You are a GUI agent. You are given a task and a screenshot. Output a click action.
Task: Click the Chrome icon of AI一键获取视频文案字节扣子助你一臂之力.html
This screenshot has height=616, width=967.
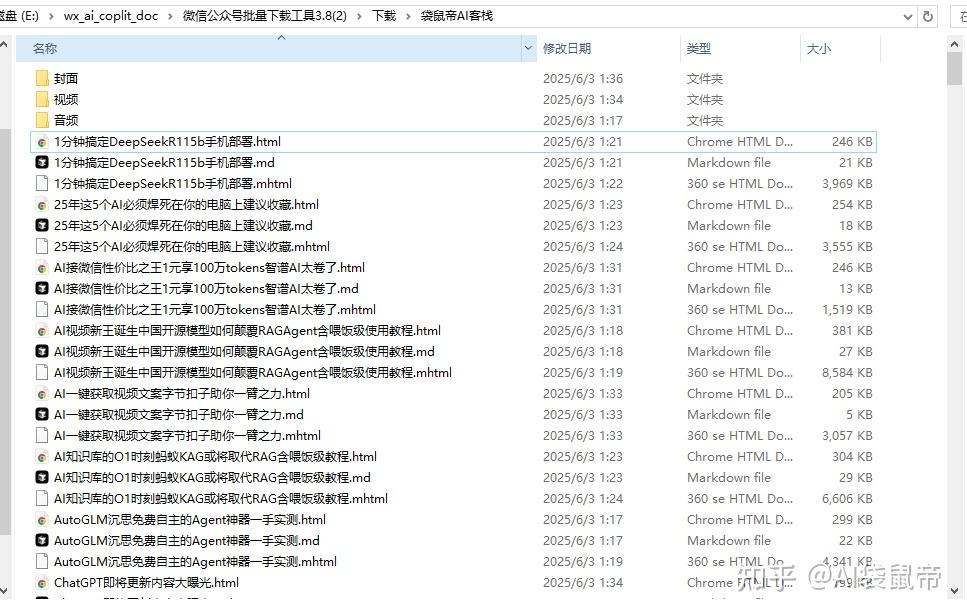[42, 393]
